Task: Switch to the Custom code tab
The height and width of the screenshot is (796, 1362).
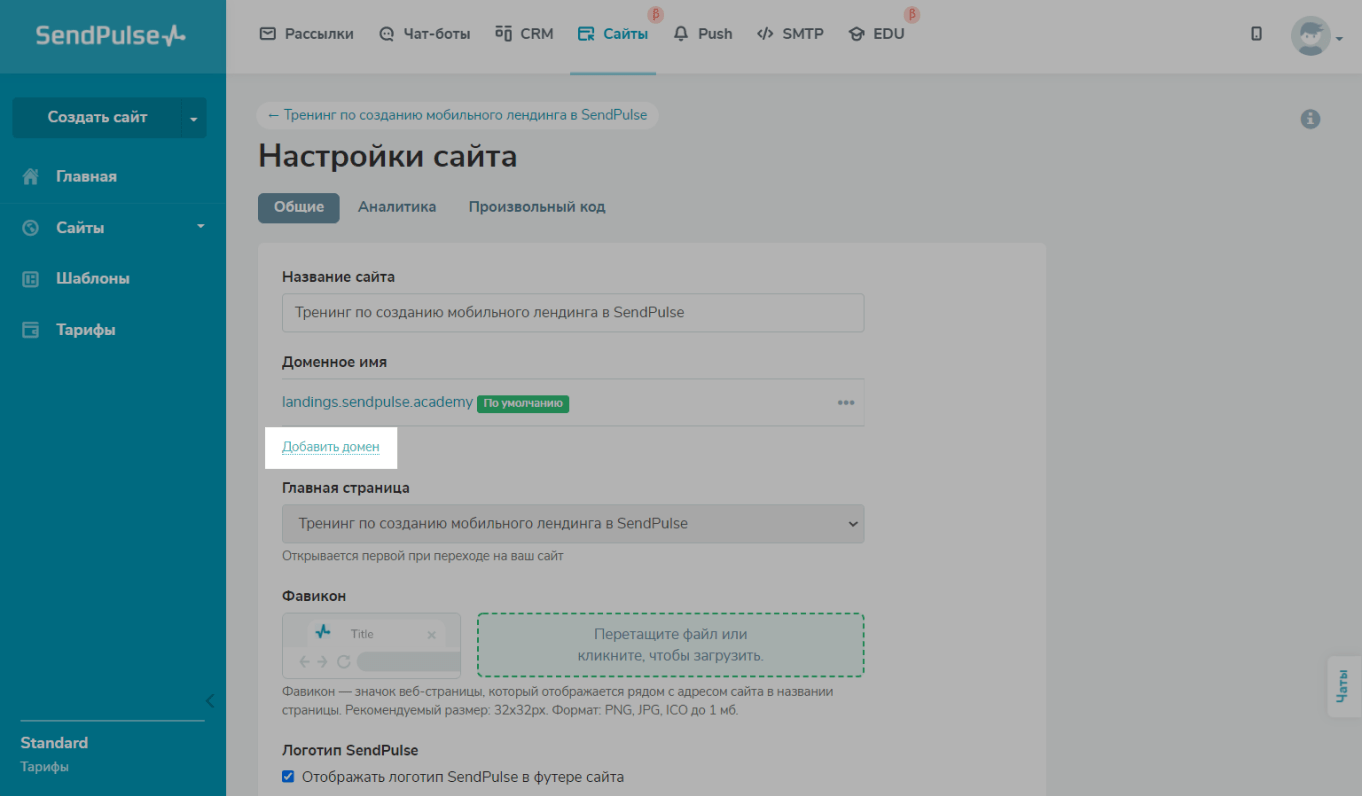Action: pos(537,207)
